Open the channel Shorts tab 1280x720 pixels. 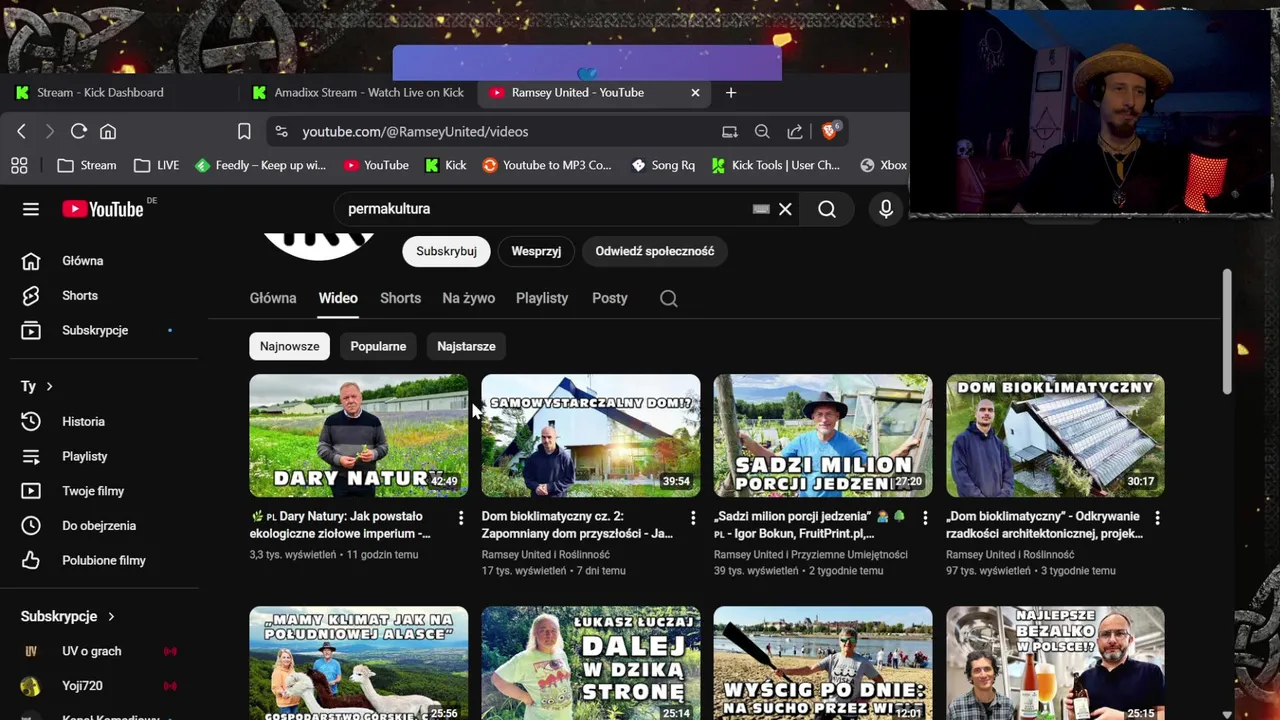click(400, 298)
